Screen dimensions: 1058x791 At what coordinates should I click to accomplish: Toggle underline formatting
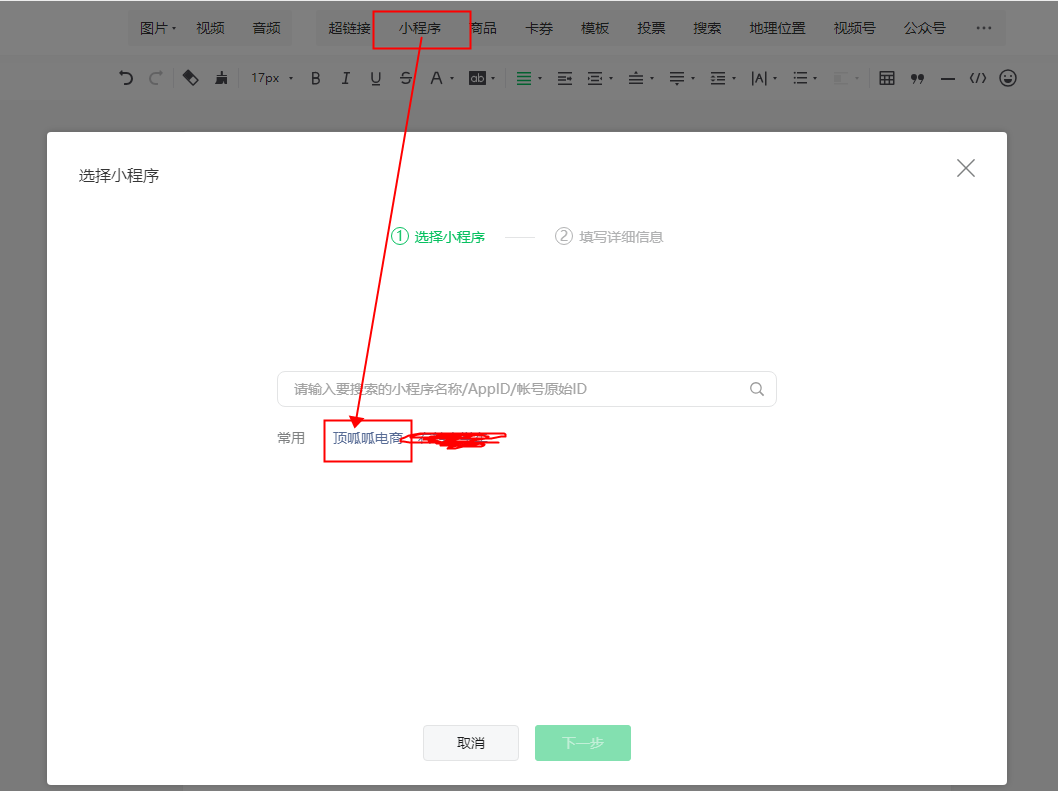tap(375, 78)
